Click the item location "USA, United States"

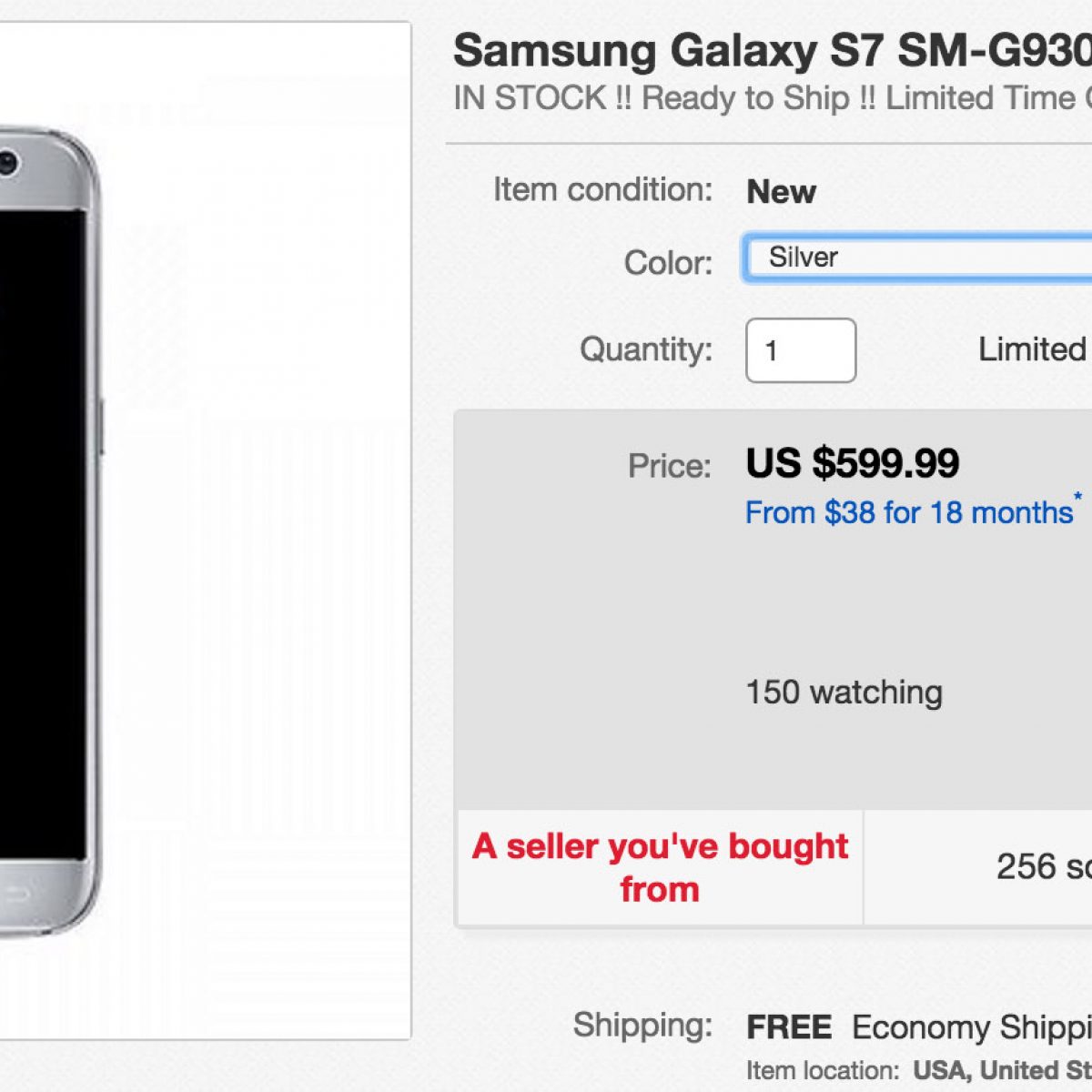tap(1001, 1071)
